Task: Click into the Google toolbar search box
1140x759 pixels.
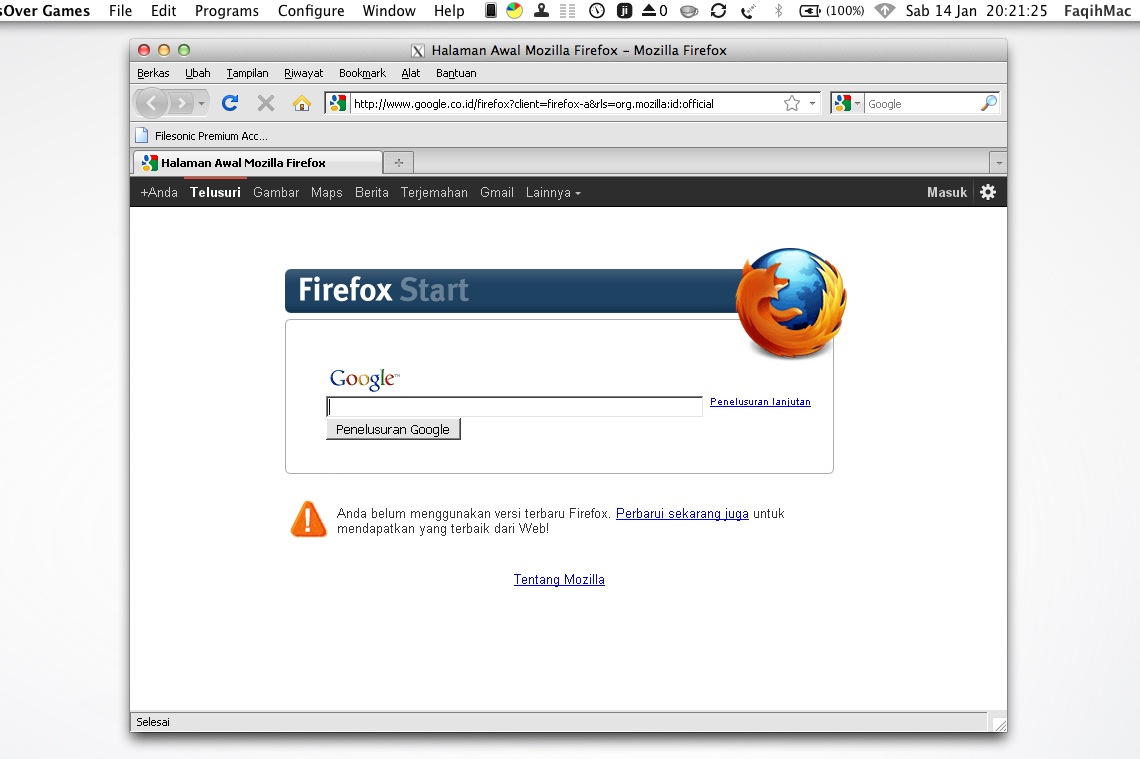Action: click(x=921, y=104)
